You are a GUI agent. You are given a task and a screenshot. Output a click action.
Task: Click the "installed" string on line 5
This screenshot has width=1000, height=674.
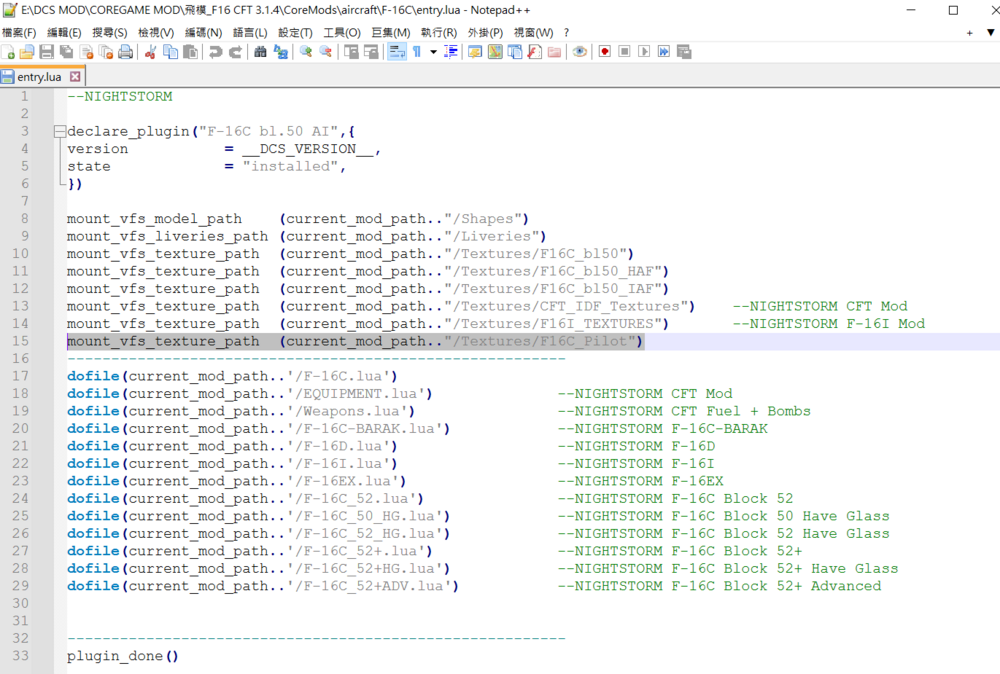pyautogui.click(x=290, y=166)
